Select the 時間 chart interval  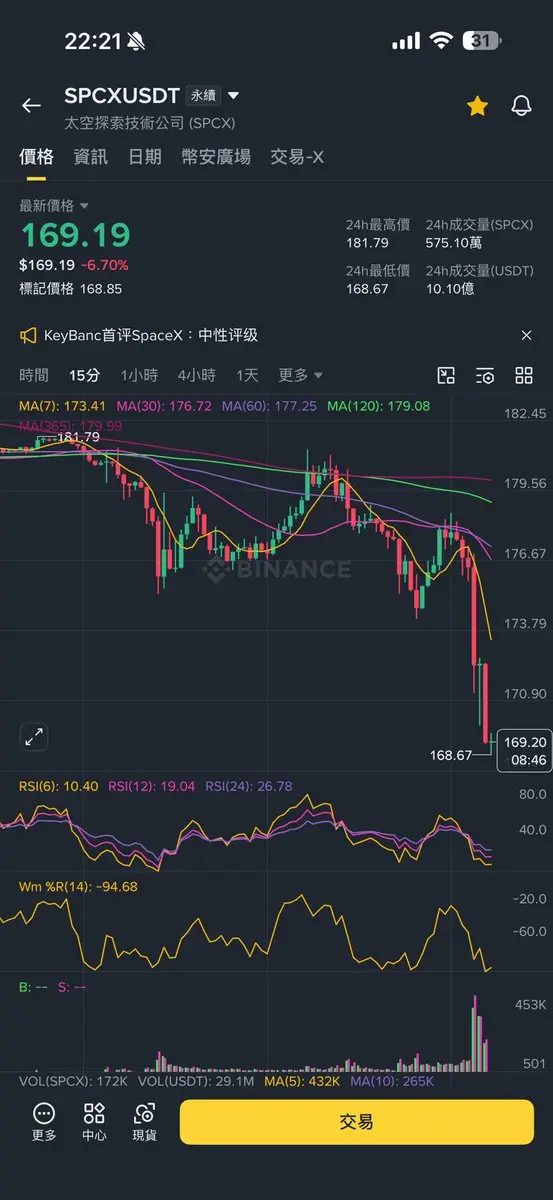pos(34,376)
